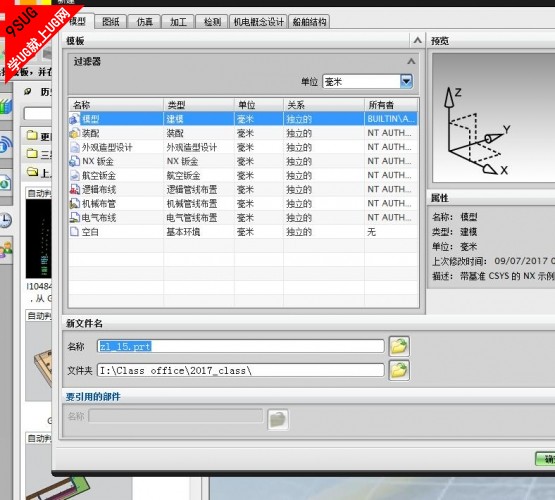This screenshot has width=555, height=500.
Task: Select the 加工 tab
Action: coord(178,22)
